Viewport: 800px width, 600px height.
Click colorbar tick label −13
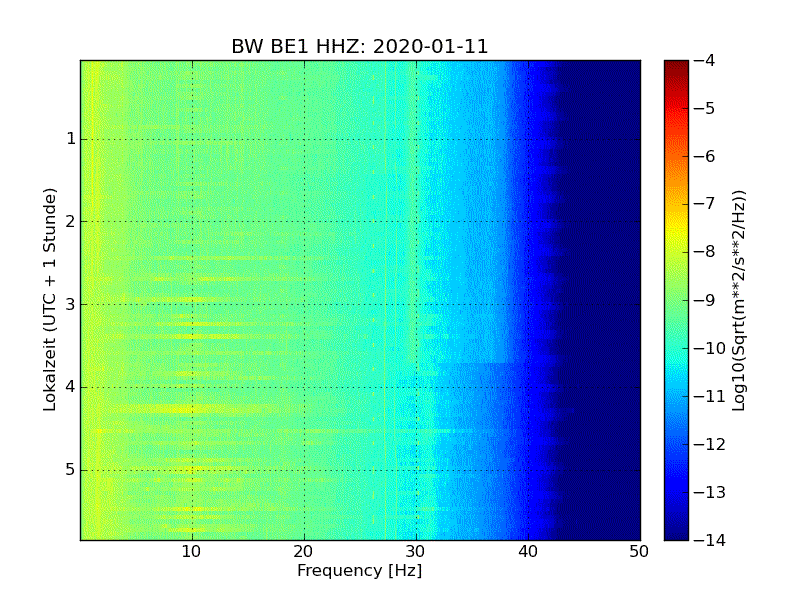tap(710, 492)
